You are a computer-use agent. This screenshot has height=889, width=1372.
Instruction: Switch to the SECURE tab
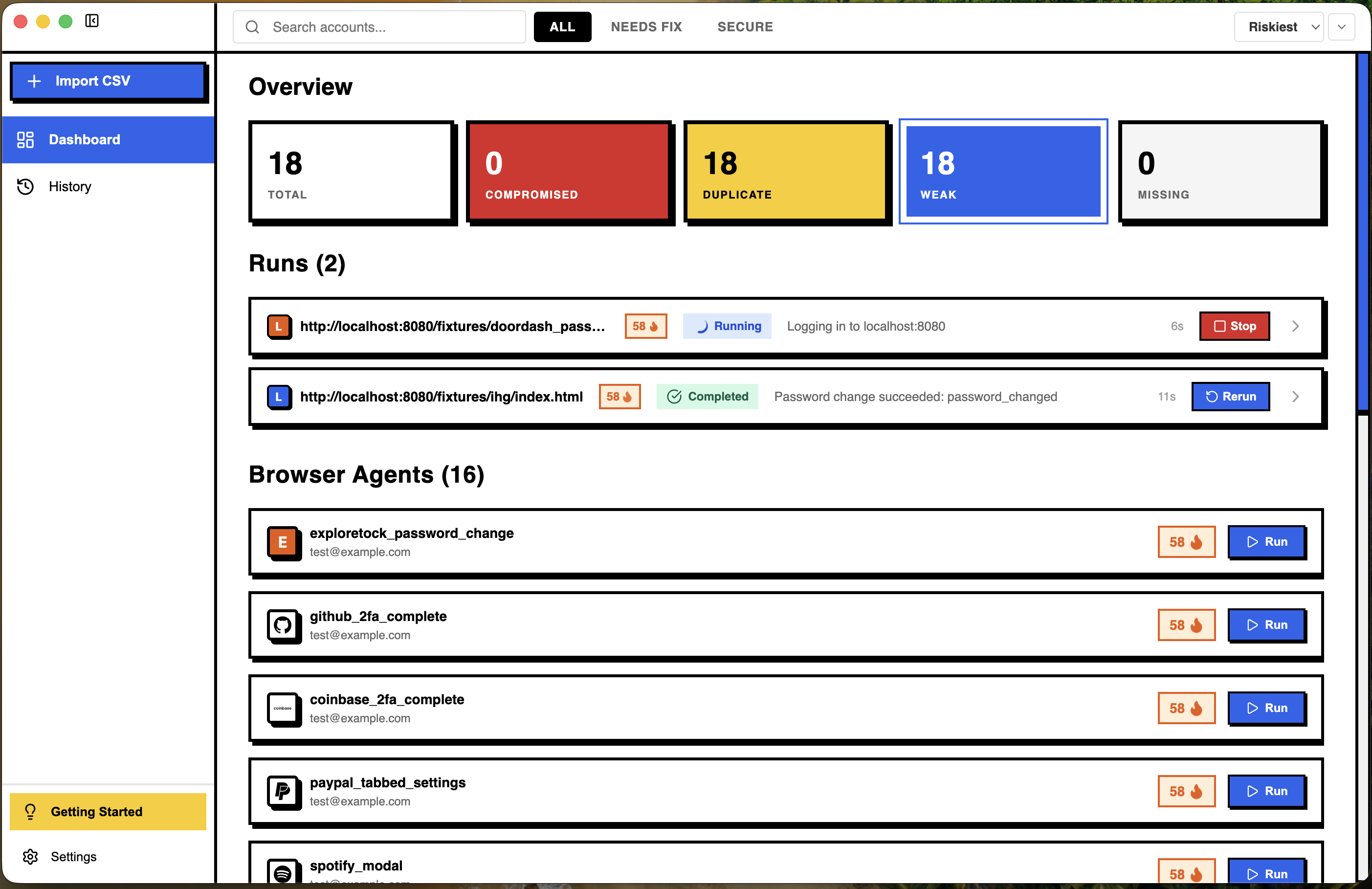745,26
